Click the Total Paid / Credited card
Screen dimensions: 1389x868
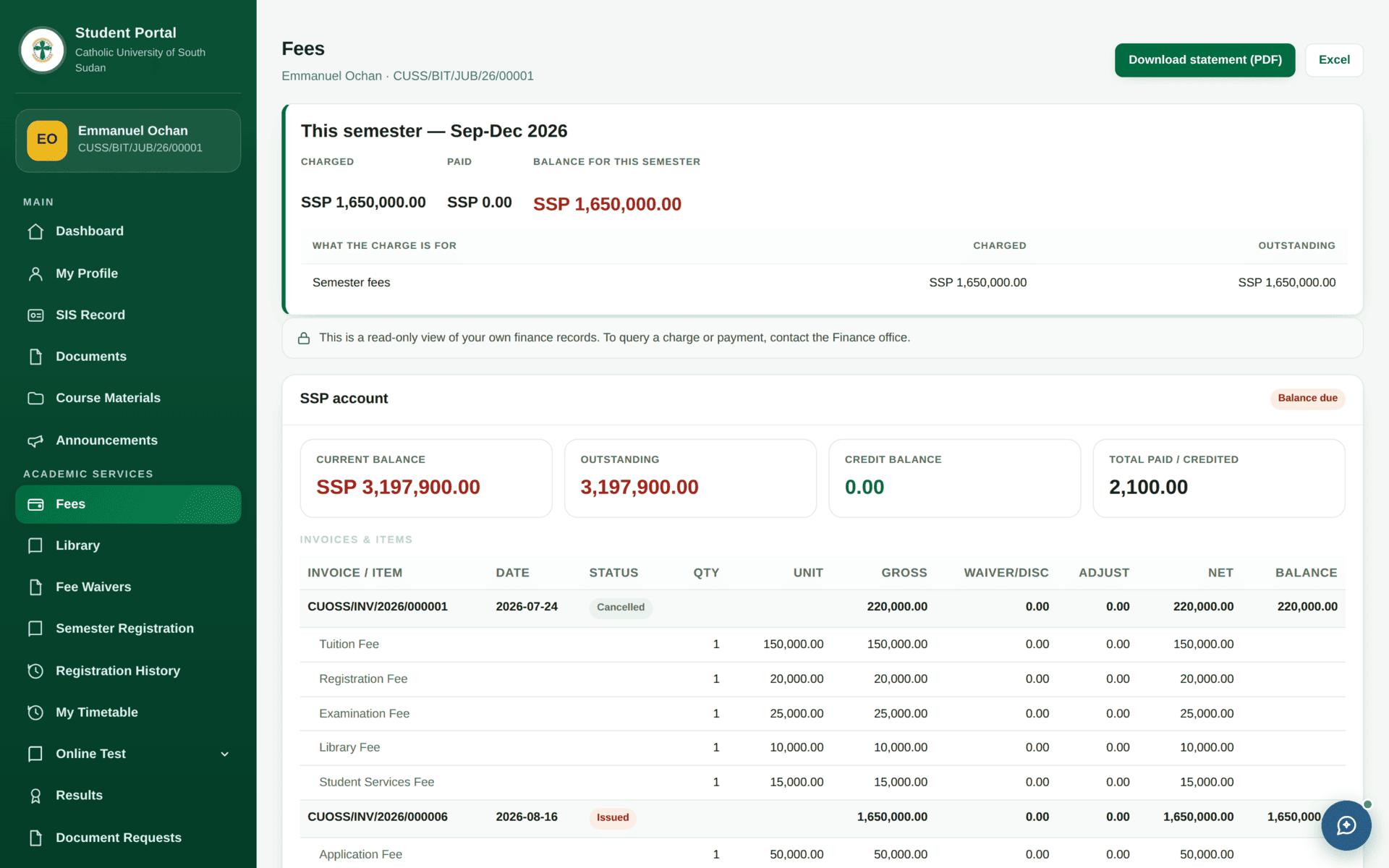pos(1218,478)
